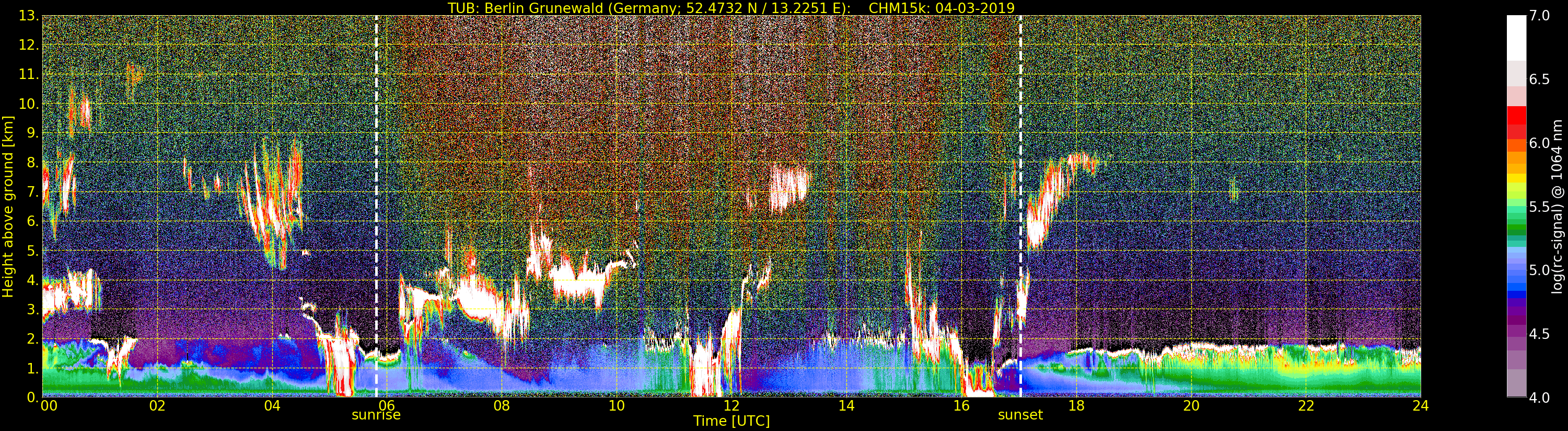The width and height of the screenshot is (1568, 431).
Task: Click the 5. tick on the height axis
Action: point(32,251)
